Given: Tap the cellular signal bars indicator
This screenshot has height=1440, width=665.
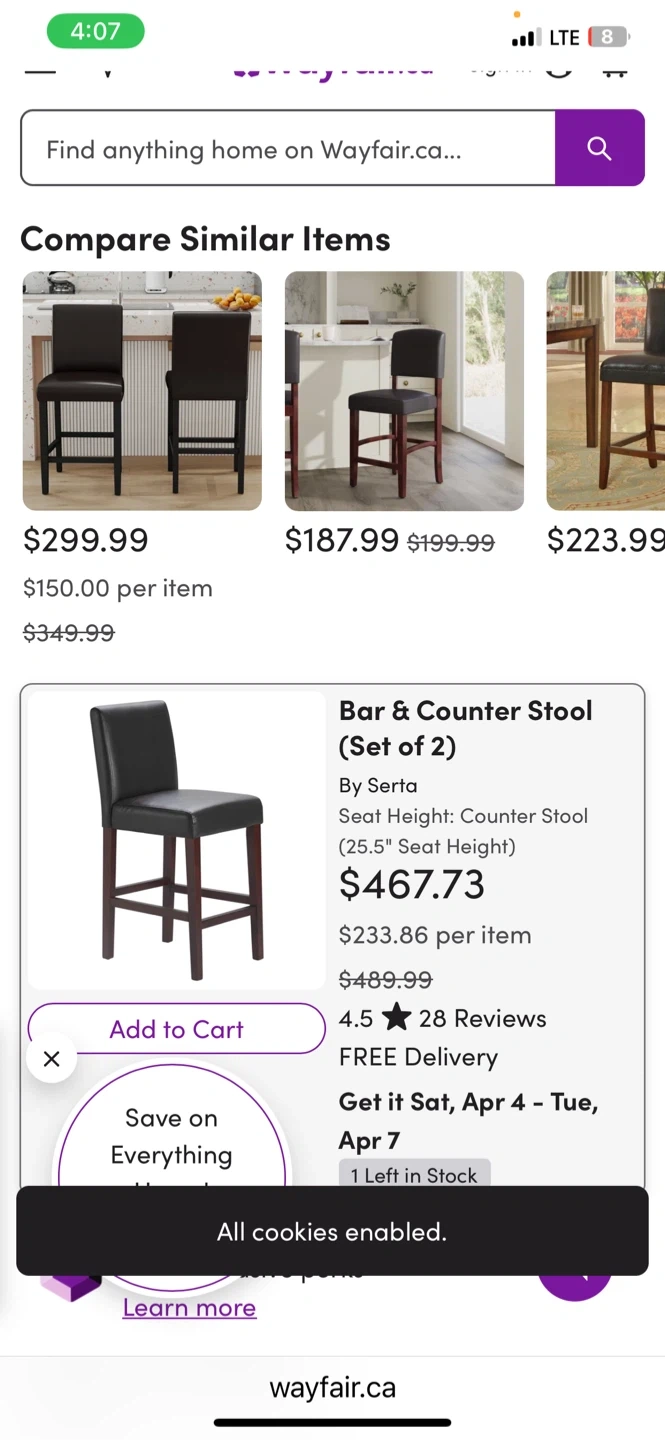Looking at the screenshot, I should tap(525, 38).
